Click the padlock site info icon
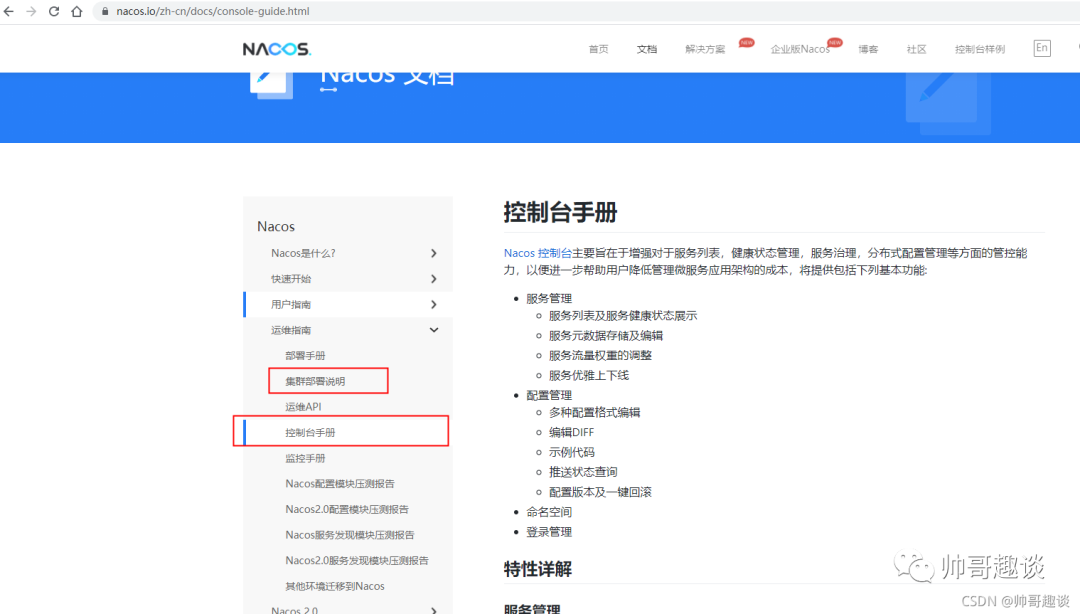This screenshot has height=614, width=1080. [x=105, y=11]
